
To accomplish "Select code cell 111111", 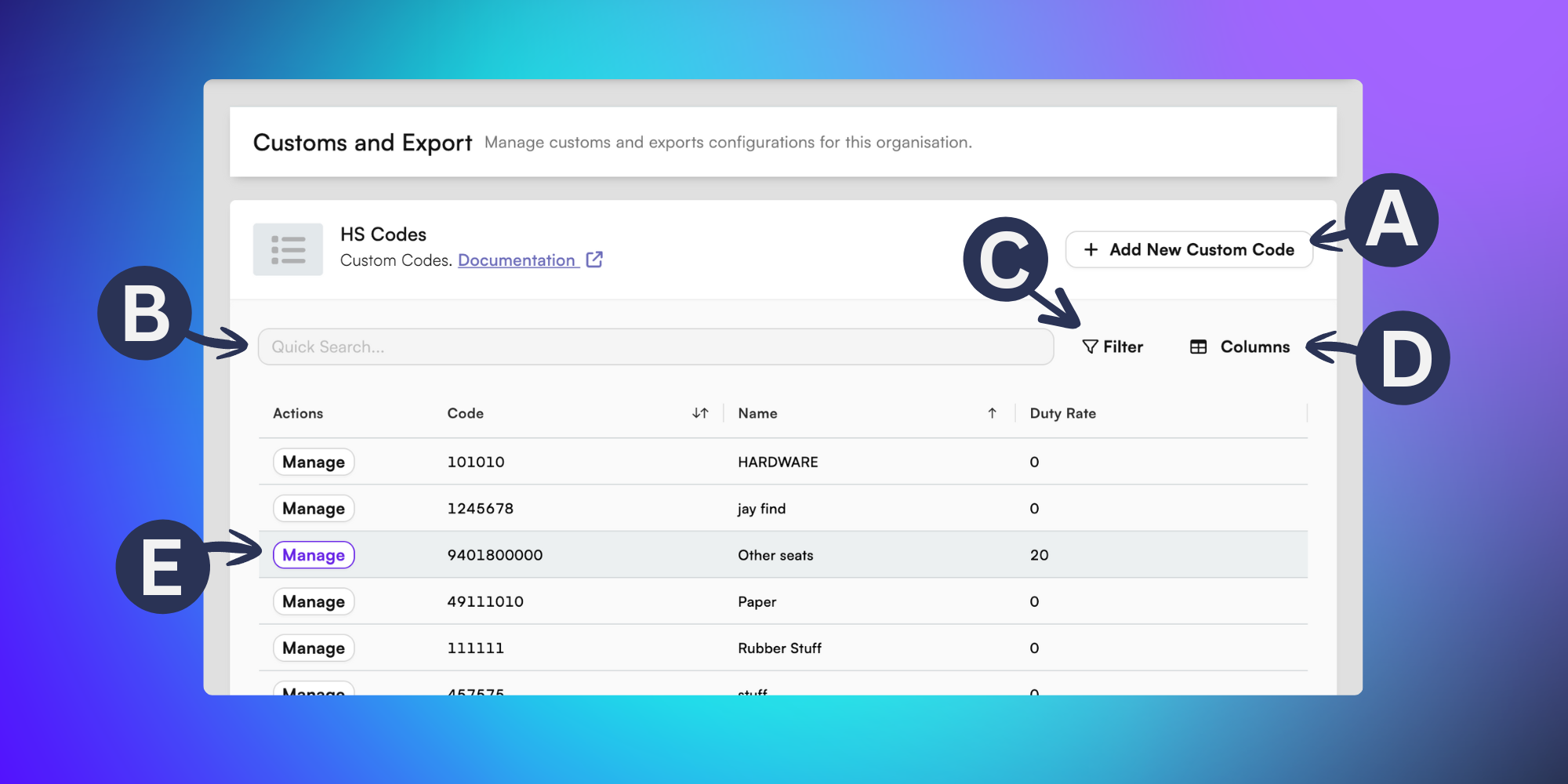I will (x=475, y=648).
